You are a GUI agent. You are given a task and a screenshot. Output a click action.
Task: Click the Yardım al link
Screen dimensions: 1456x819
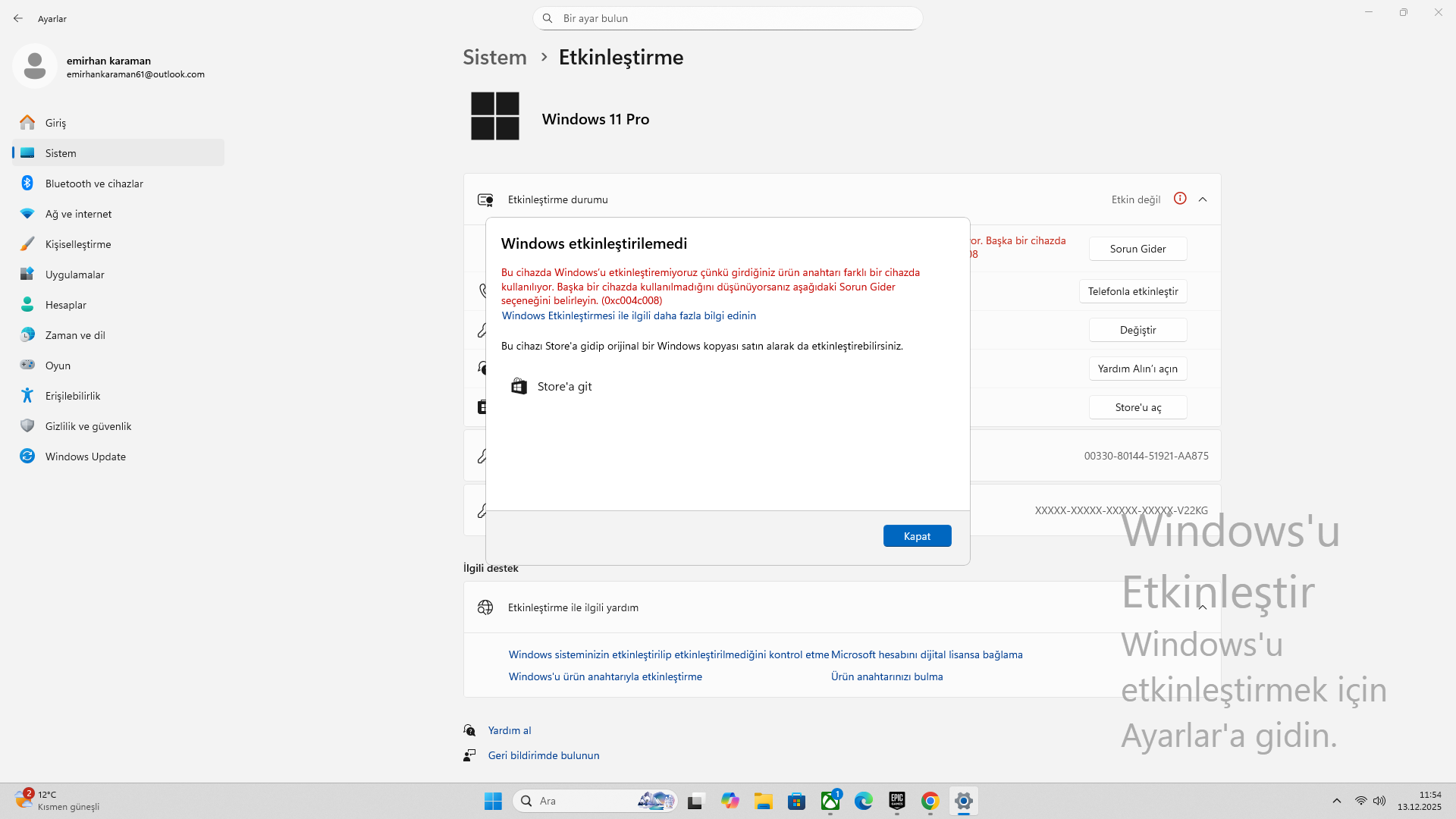(x=510, y=730)
